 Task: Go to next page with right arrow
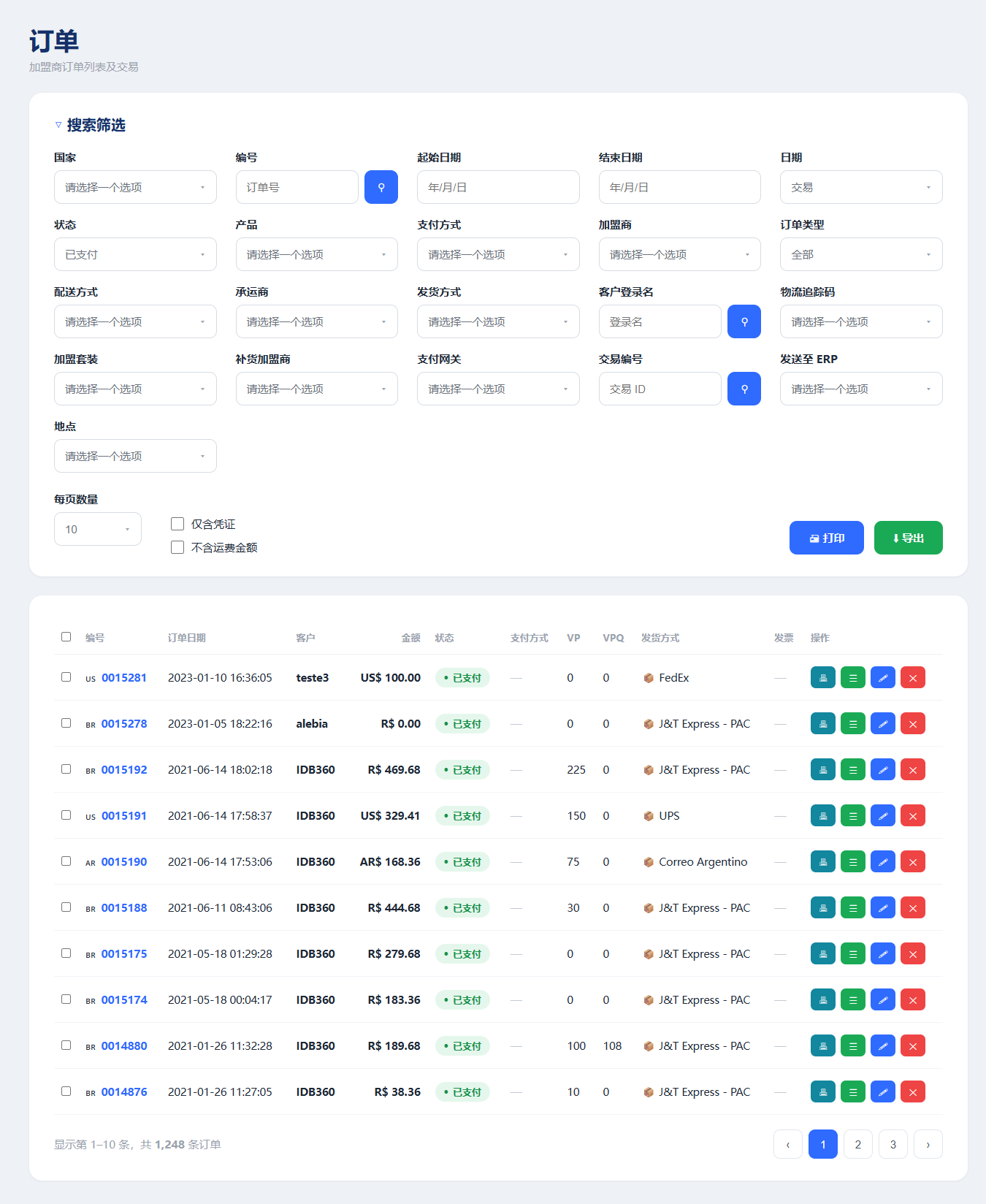pyautogui.click(x=928, y=1144)
